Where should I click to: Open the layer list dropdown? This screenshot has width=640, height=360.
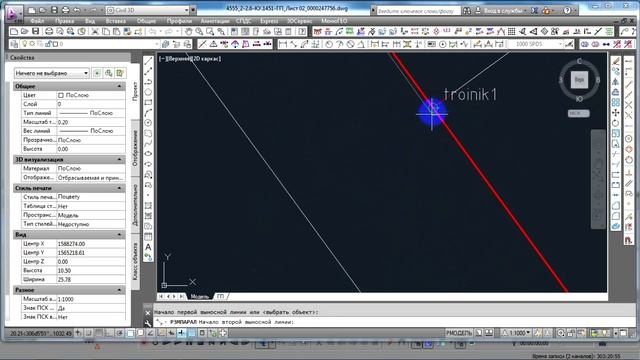click(157, 44)
